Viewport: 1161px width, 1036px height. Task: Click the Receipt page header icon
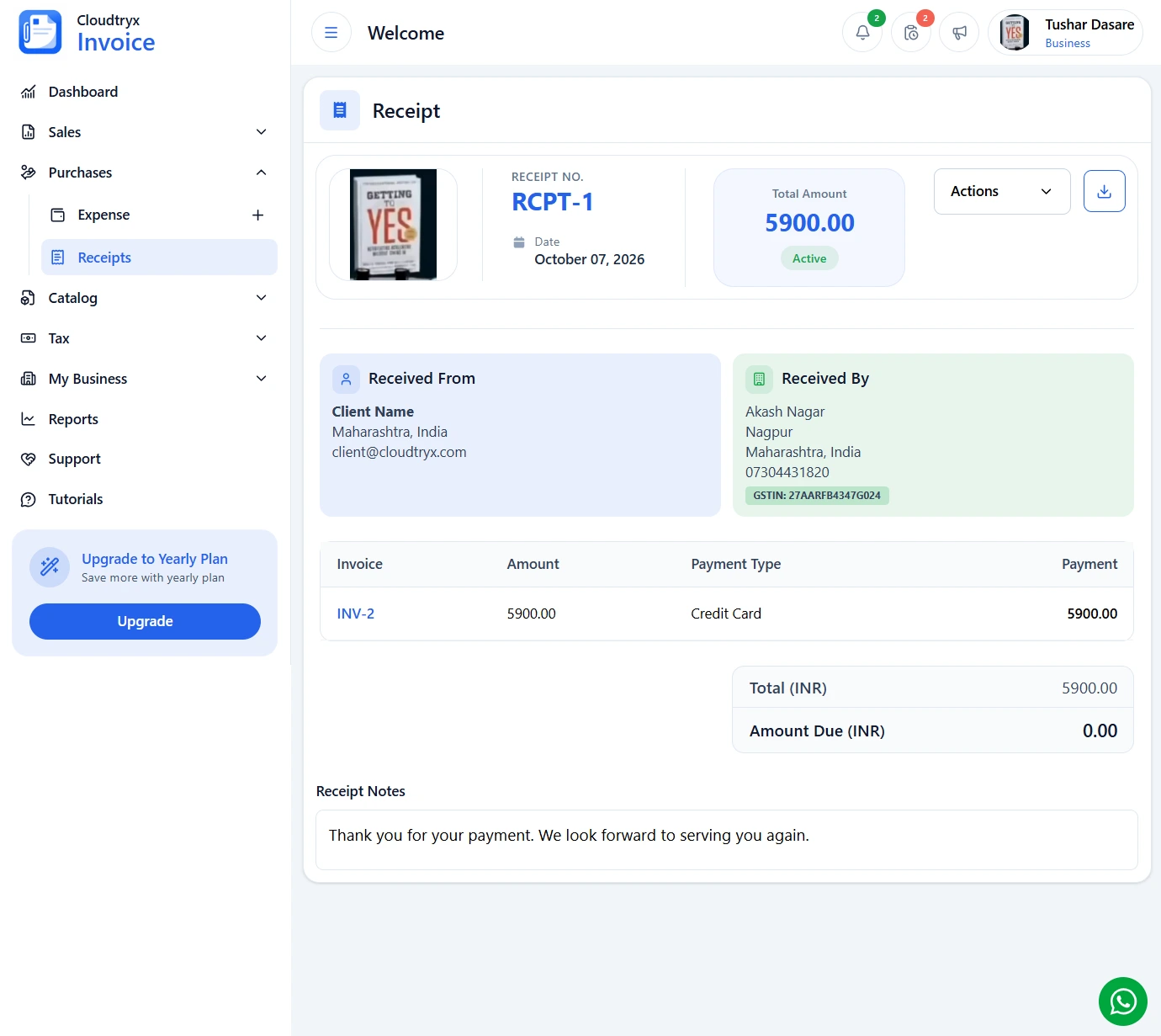[340, 110]
